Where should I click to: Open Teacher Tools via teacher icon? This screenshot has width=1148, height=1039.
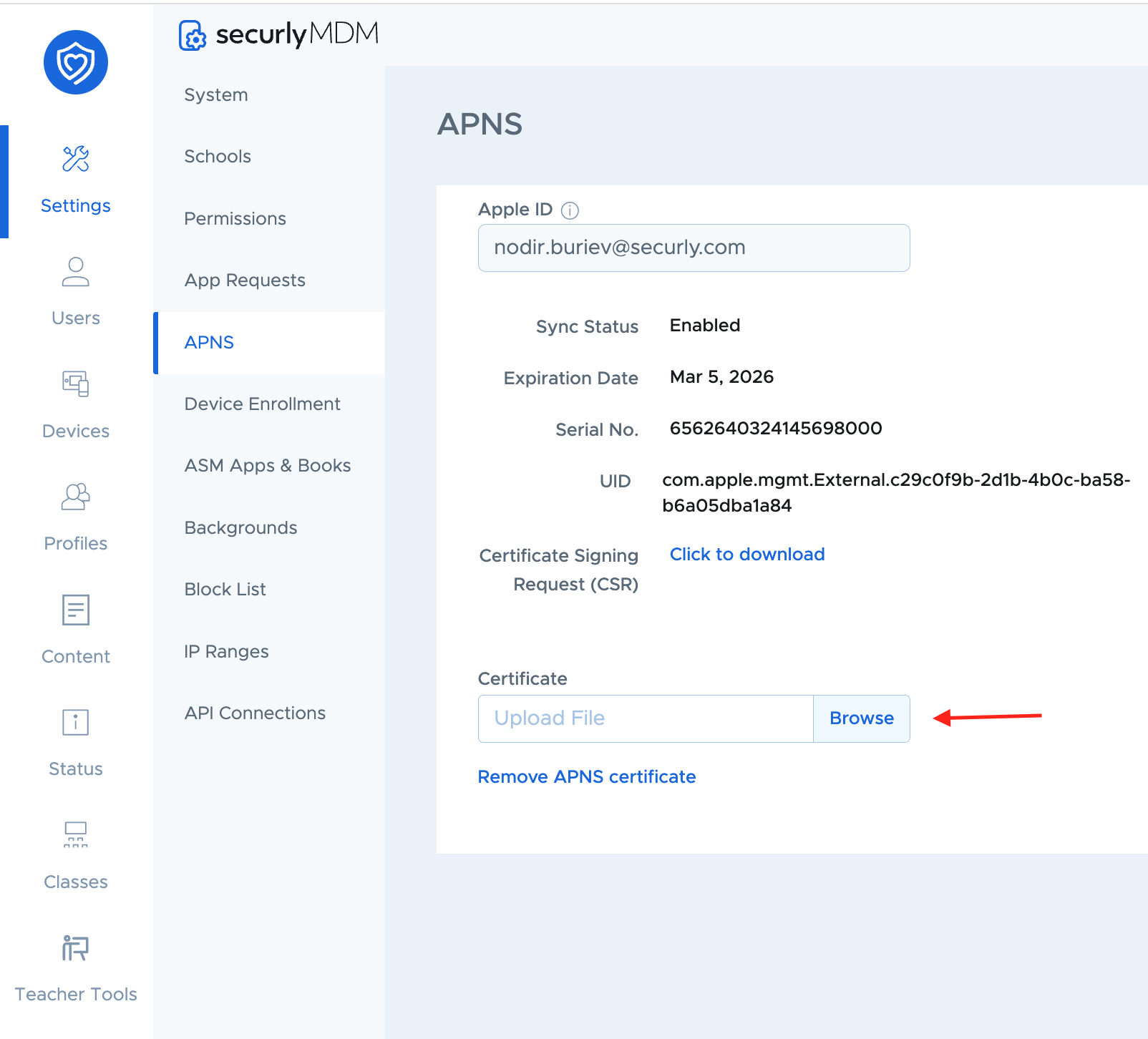[x=76, y=947]
